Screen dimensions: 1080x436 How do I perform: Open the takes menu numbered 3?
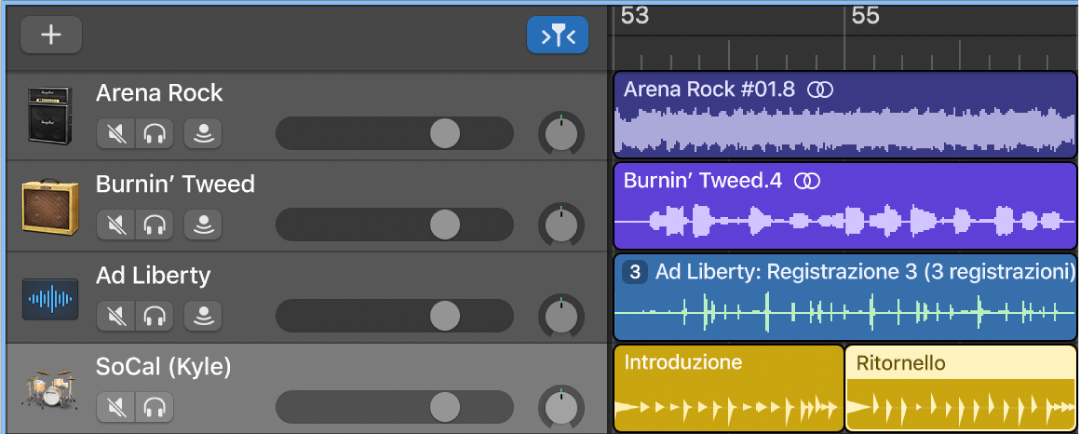click(x=635, y=272)
